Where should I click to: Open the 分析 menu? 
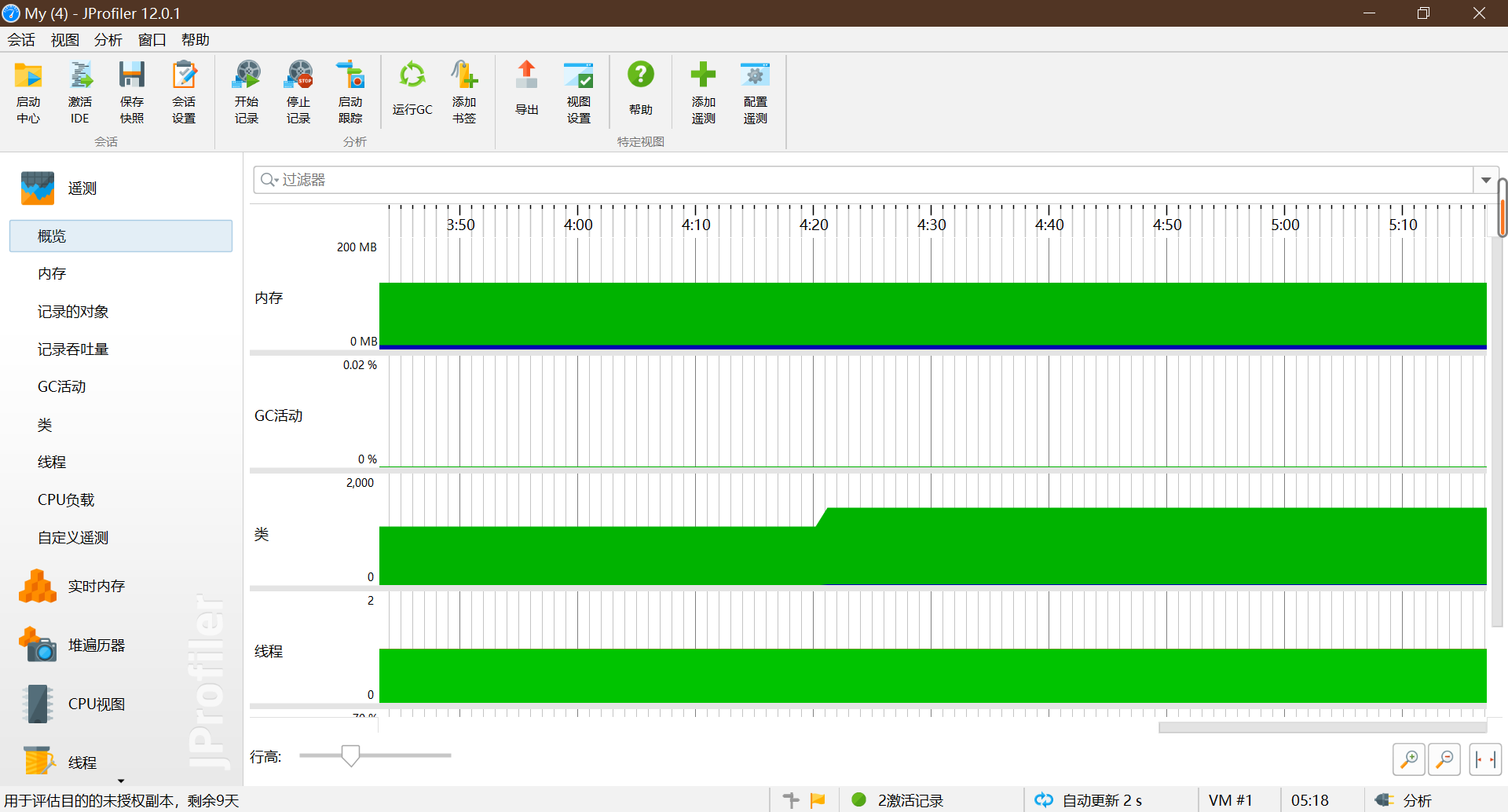click(108, 40)
